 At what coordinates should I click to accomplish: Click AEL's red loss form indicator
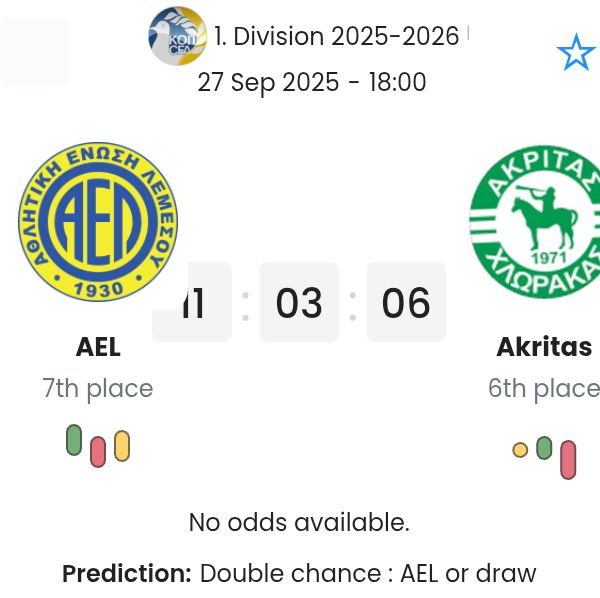coord(98,452)
